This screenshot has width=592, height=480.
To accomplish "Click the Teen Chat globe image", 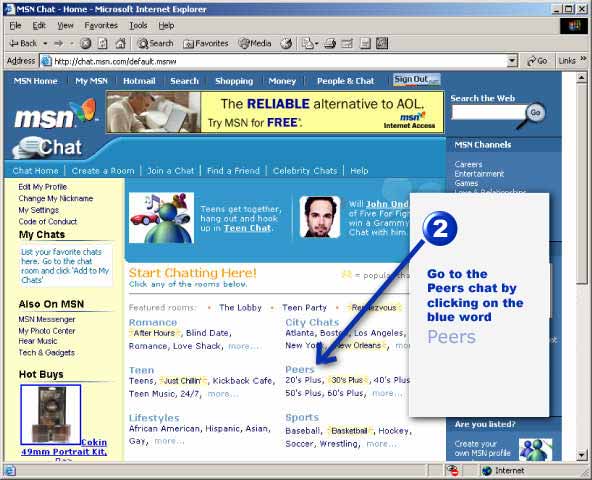I will [162, 218].
